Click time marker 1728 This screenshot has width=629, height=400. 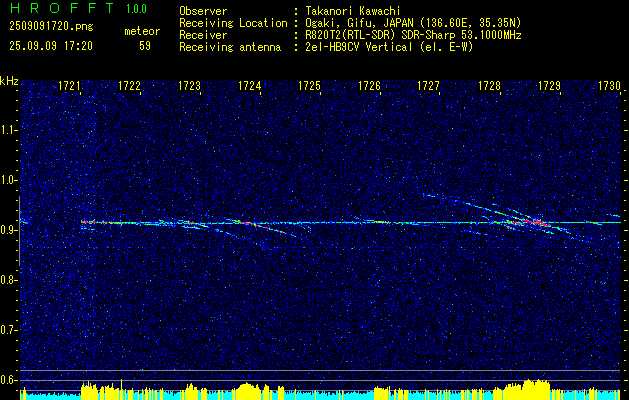pos(489,85)
